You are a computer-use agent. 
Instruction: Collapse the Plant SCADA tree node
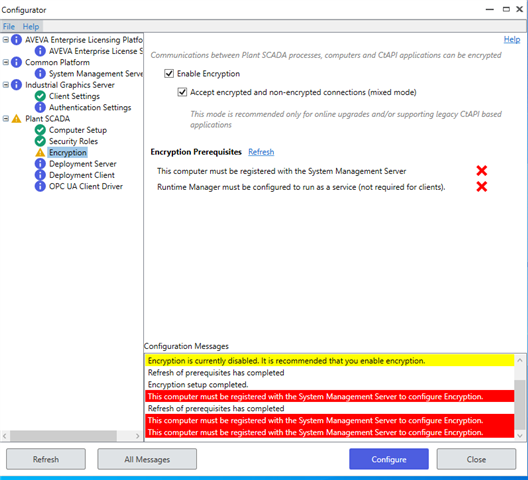coord(6,119)
